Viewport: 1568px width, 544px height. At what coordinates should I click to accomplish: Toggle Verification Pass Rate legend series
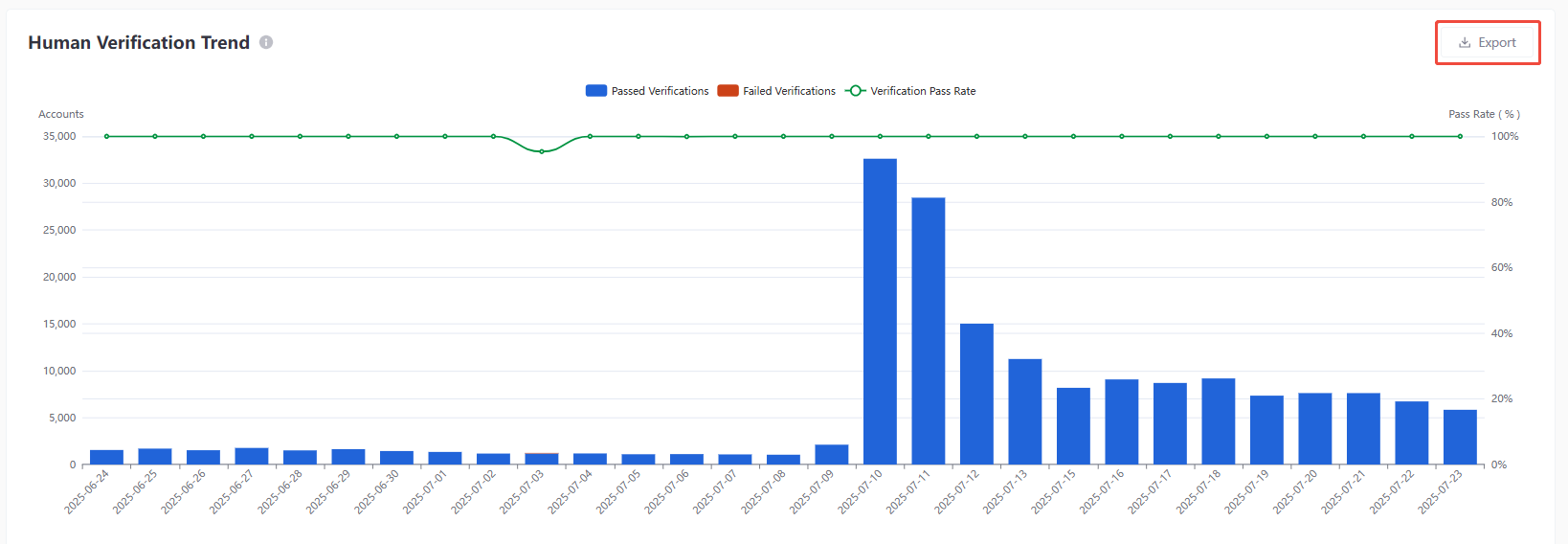click(x=923, y=91)
